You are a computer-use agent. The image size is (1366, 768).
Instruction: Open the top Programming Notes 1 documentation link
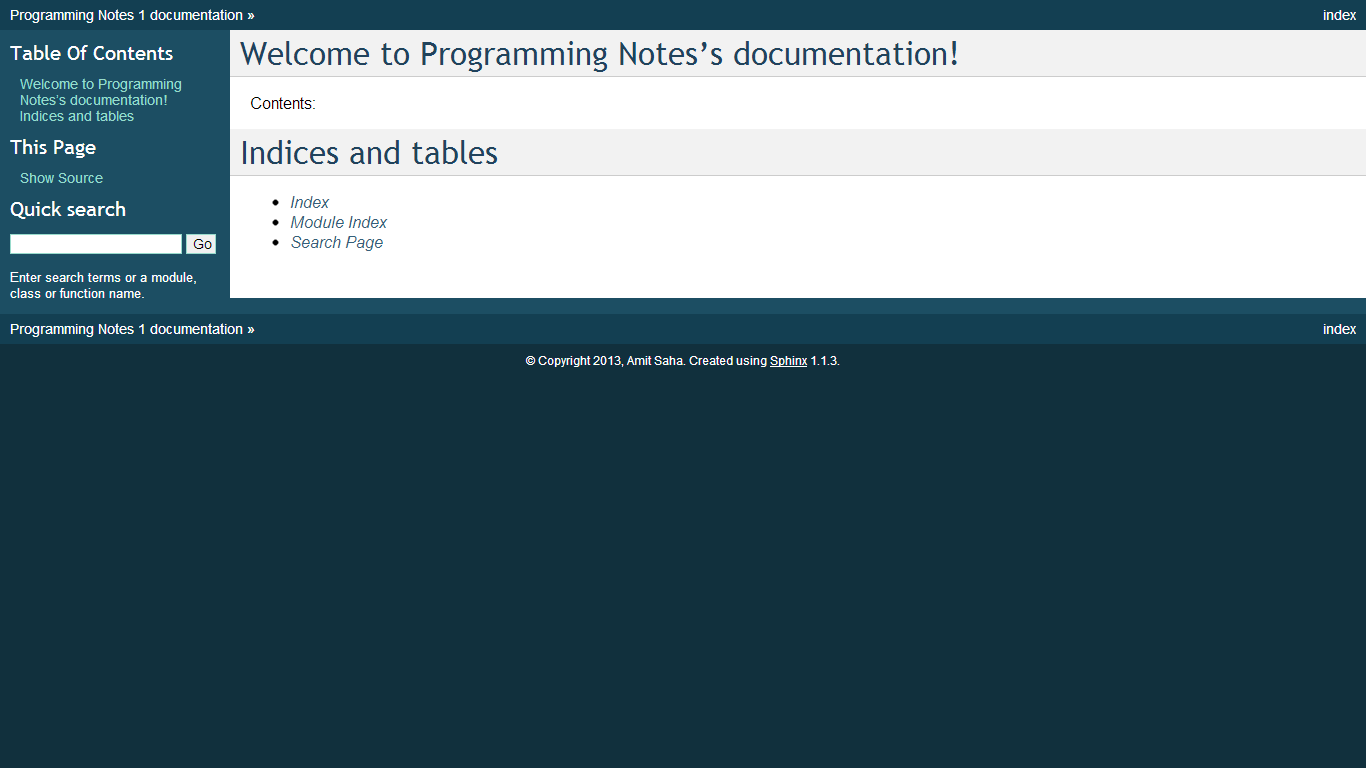126,15
